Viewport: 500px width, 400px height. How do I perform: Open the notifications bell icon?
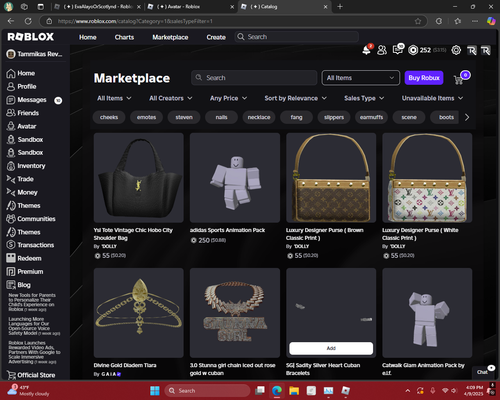[366, 50]
